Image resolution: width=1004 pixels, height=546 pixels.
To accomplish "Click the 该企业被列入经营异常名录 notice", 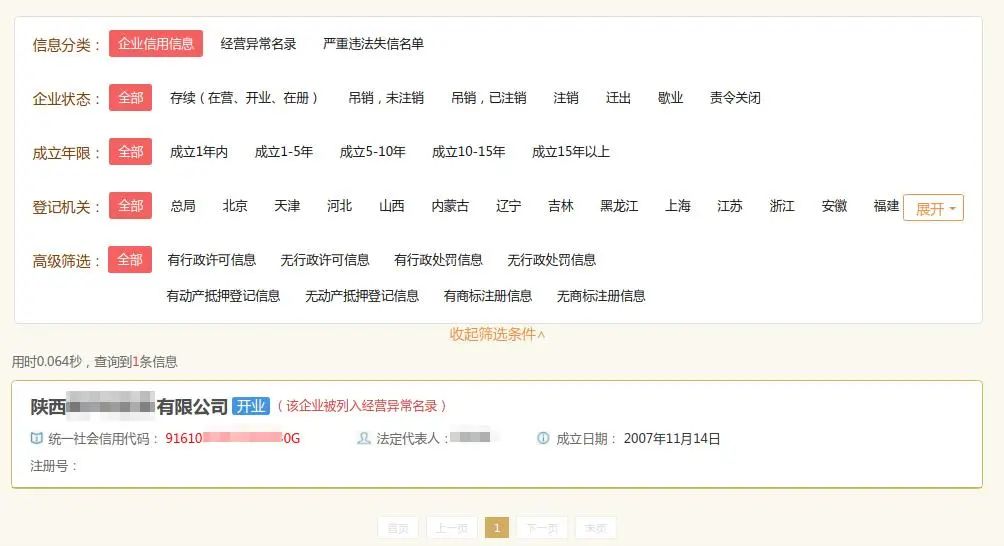I will tap(362, 406).
